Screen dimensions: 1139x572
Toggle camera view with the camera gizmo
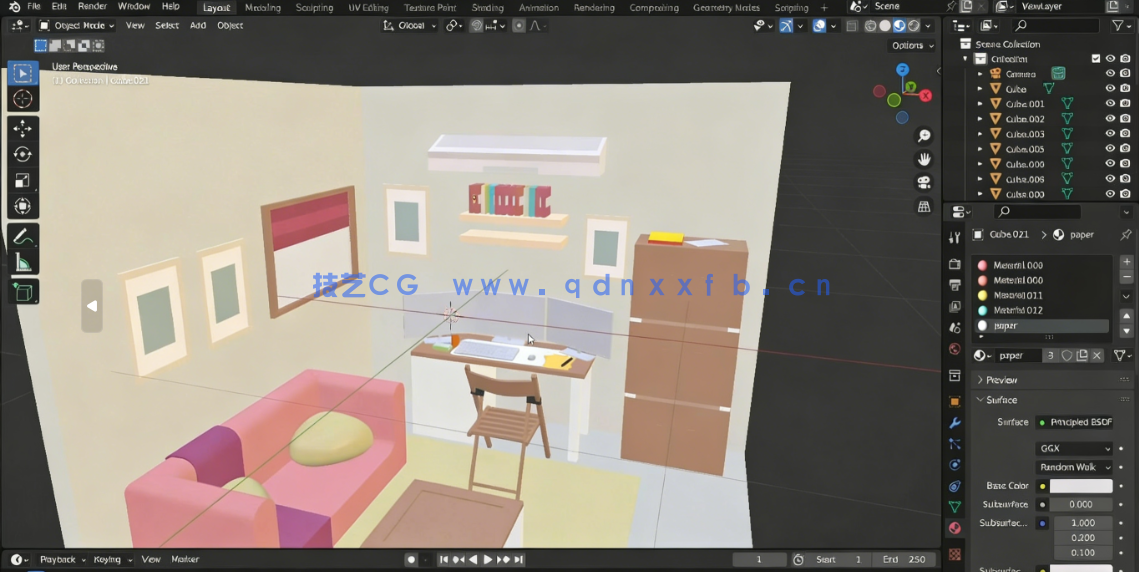pos(924,182)
